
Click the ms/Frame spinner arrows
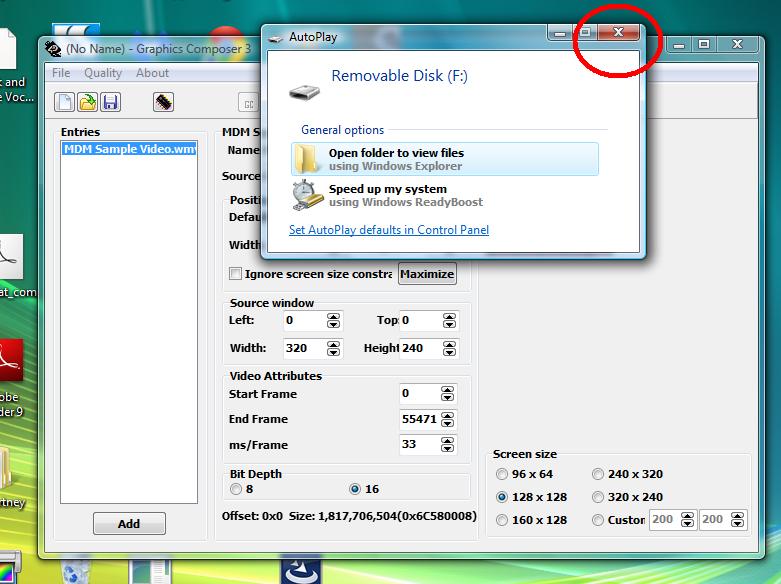click(x=447, y=444)
